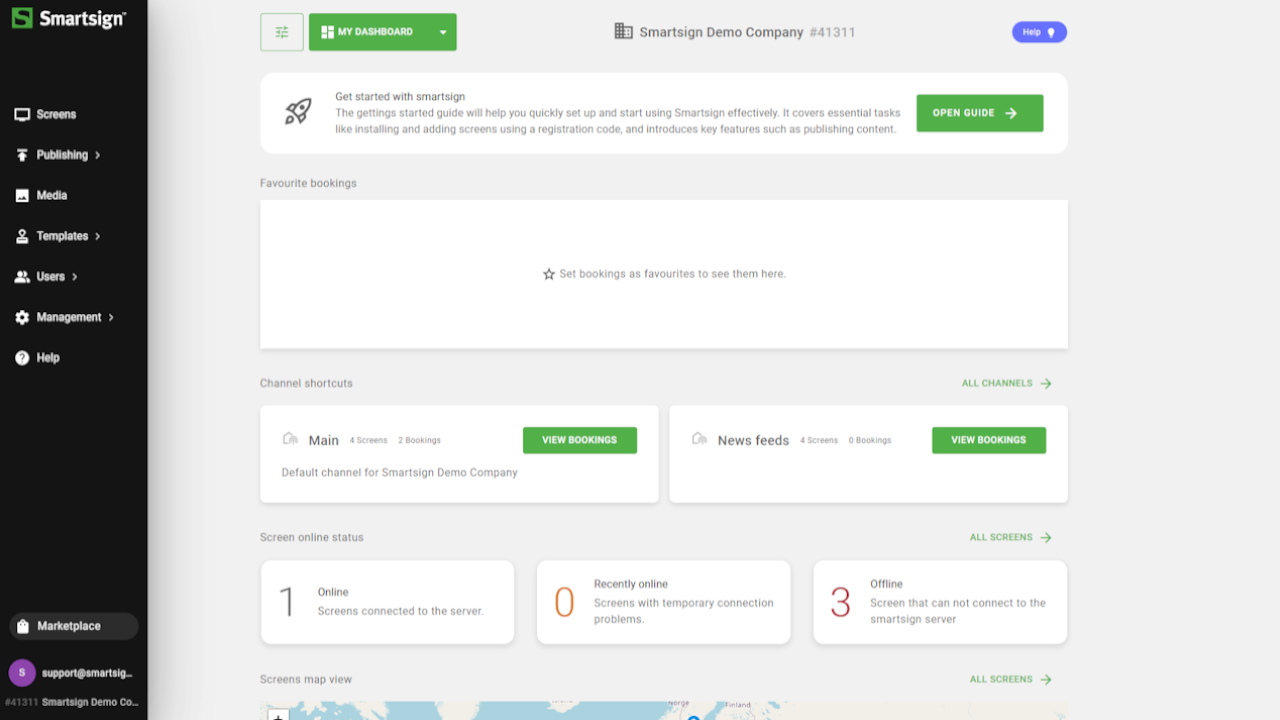This screenshot has height=720, width=1280.
Task: Click the News feeds channel name
Action: [753, 440]
